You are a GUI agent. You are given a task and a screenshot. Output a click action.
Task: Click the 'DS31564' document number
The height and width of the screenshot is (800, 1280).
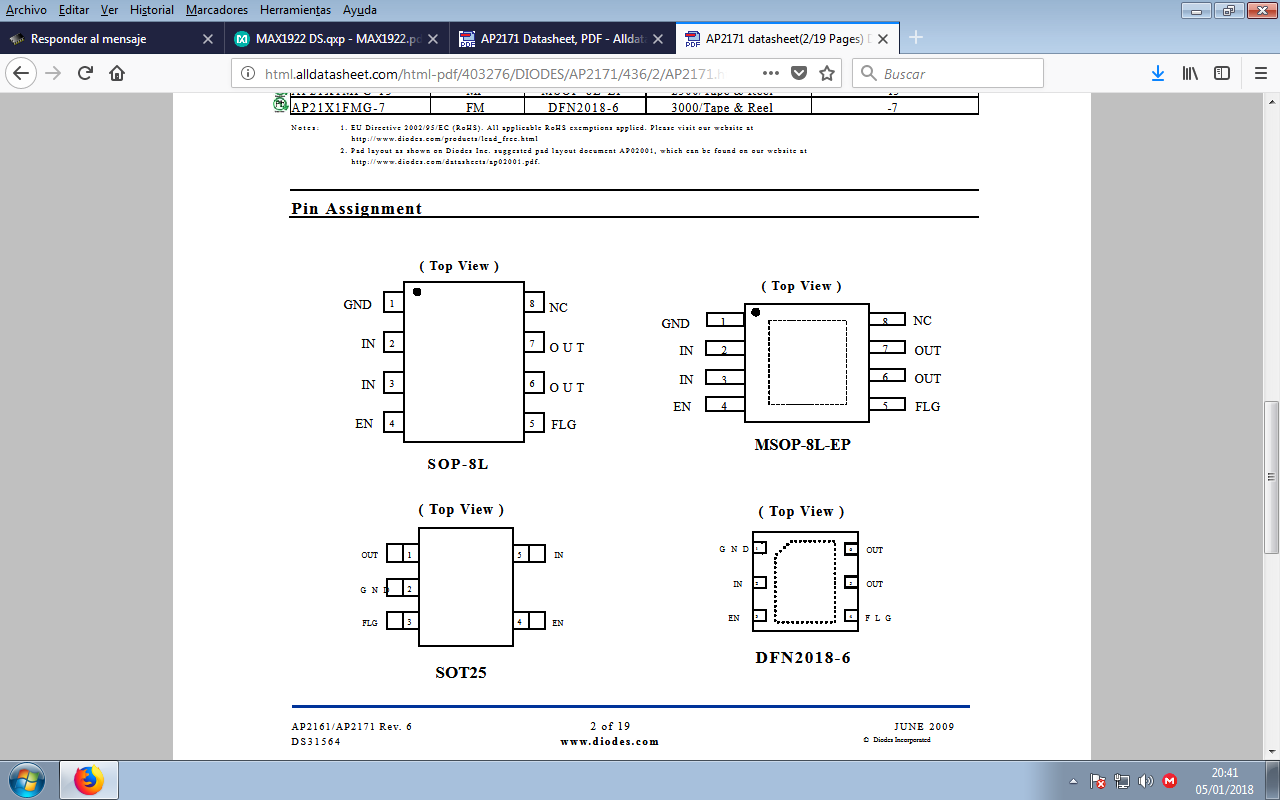(316, 741)
